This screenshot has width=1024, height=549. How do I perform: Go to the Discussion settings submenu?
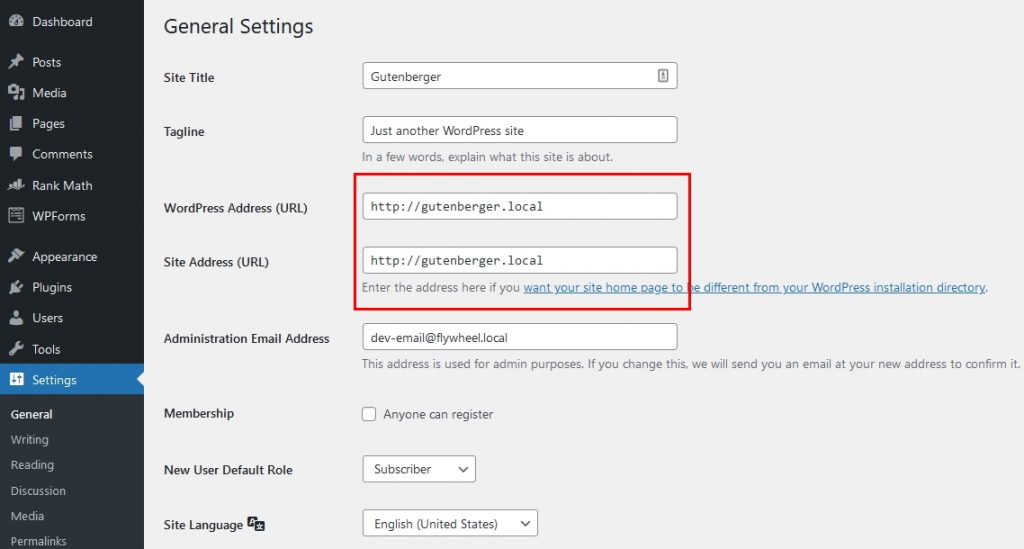38,491
